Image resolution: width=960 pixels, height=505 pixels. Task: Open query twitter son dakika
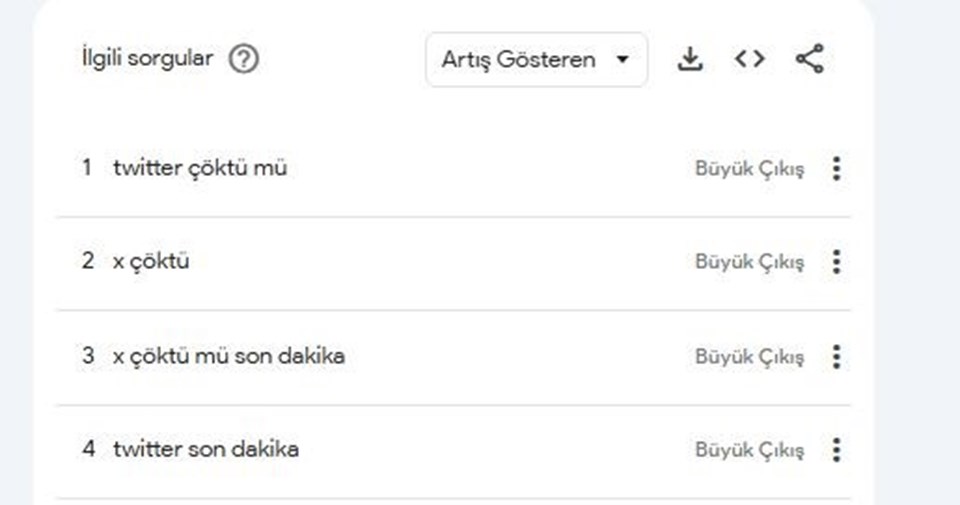(x=206, y=449)
